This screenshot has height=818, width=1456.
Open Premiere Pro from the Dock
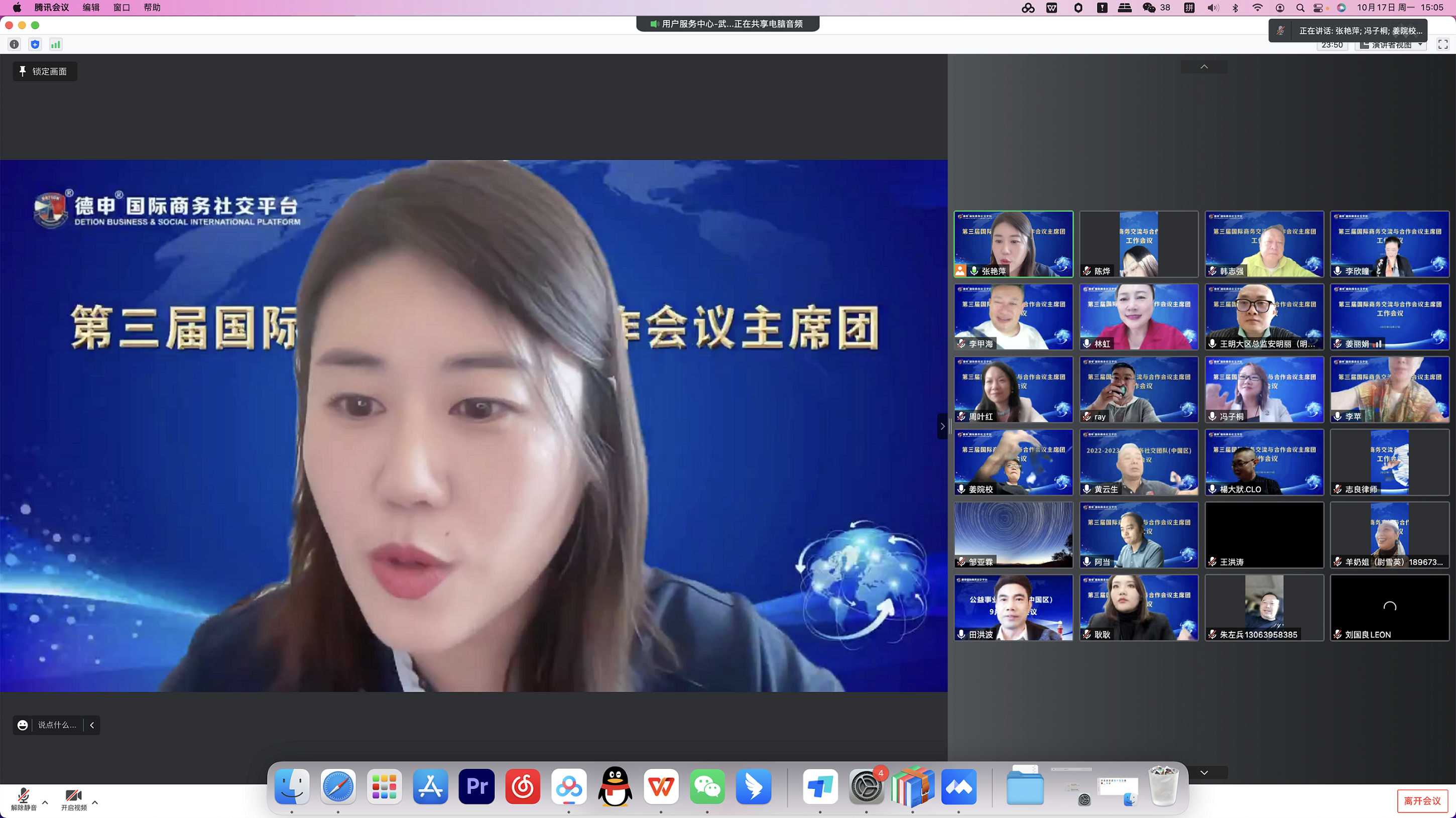(x=476, y=786)
